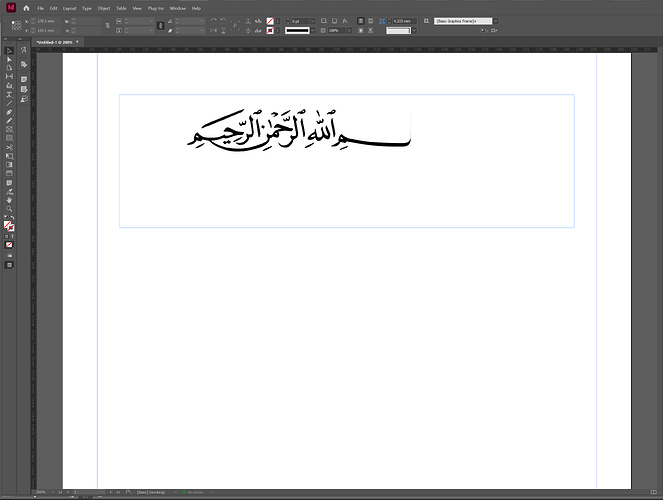The width and height of the screenshot is (663, 500).
Task: Click the Apply None swatch in Tools
Action: pyautogui.click(x=9, y=245)
